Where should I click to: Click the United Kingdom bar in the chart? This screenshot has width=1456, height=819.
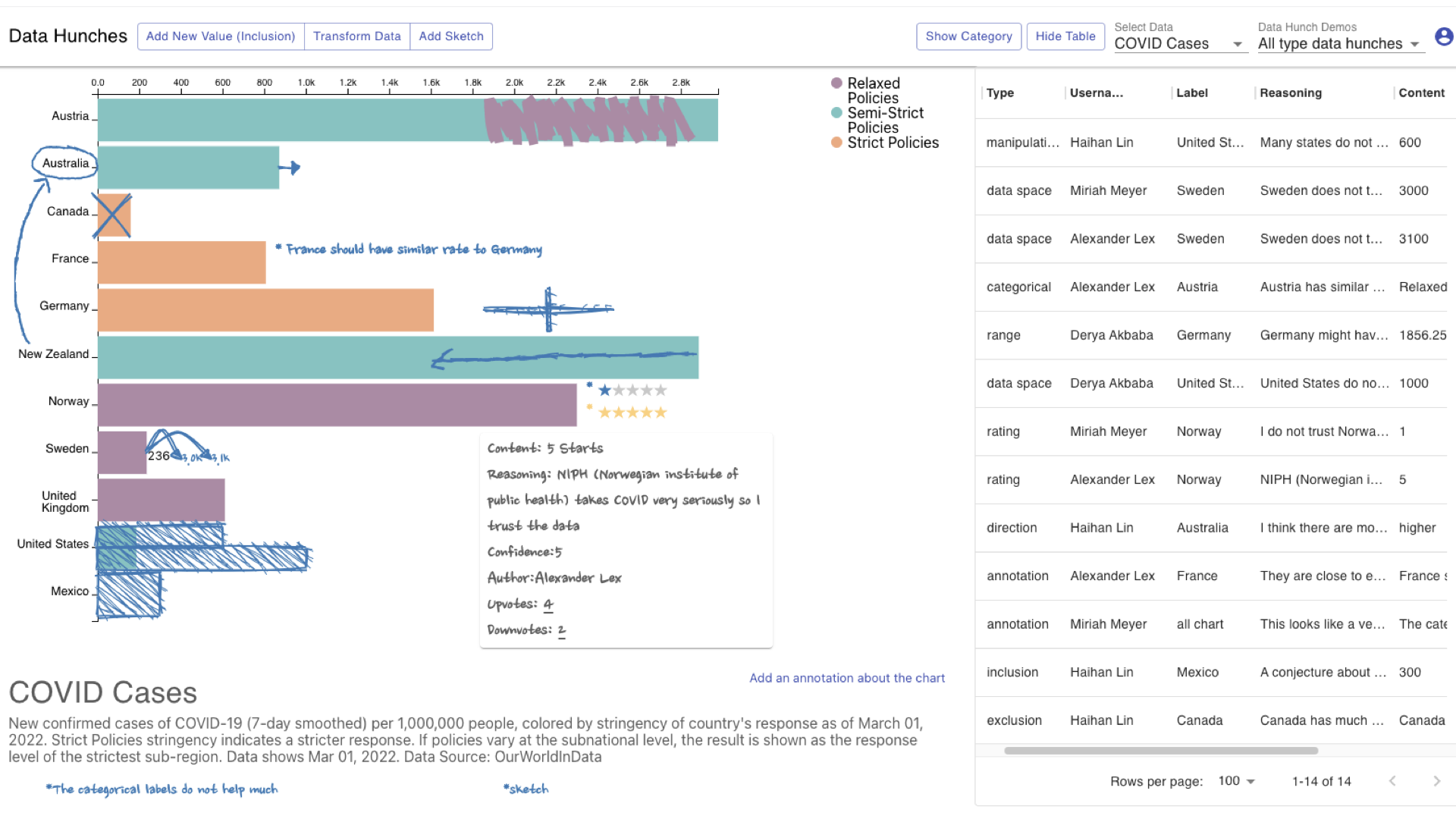[x=162, y=500]
